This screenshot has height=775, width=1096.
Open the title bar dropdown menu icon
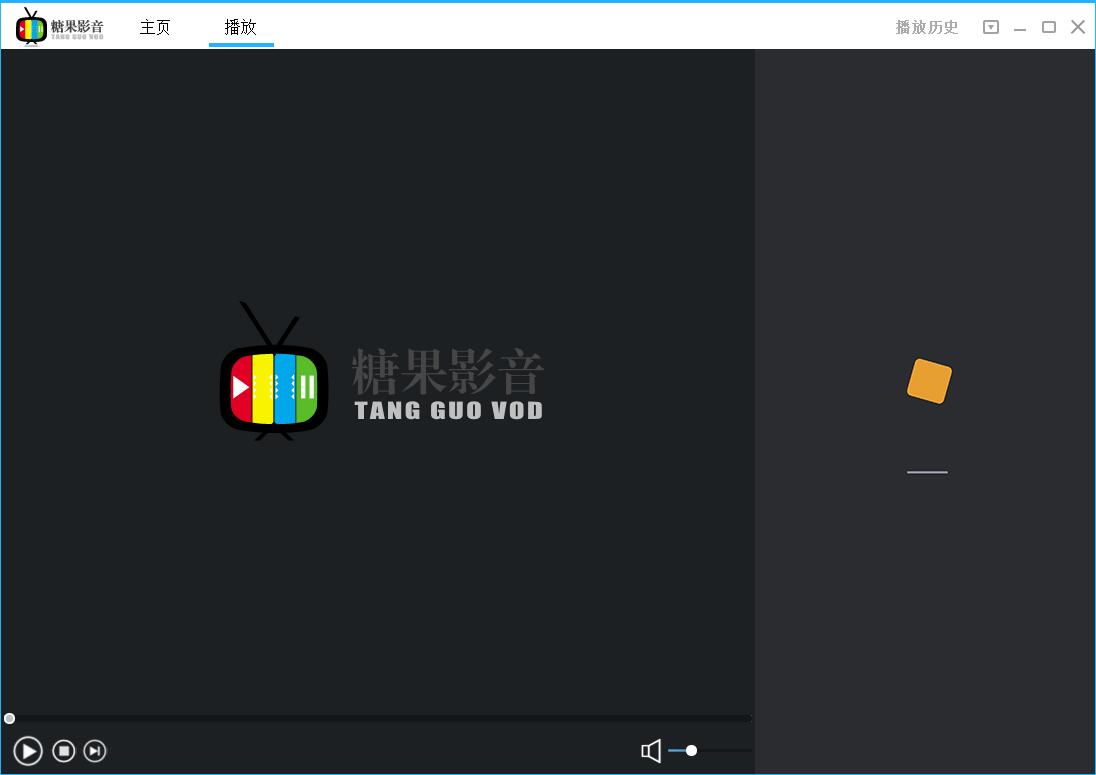[x=990, y=27]
